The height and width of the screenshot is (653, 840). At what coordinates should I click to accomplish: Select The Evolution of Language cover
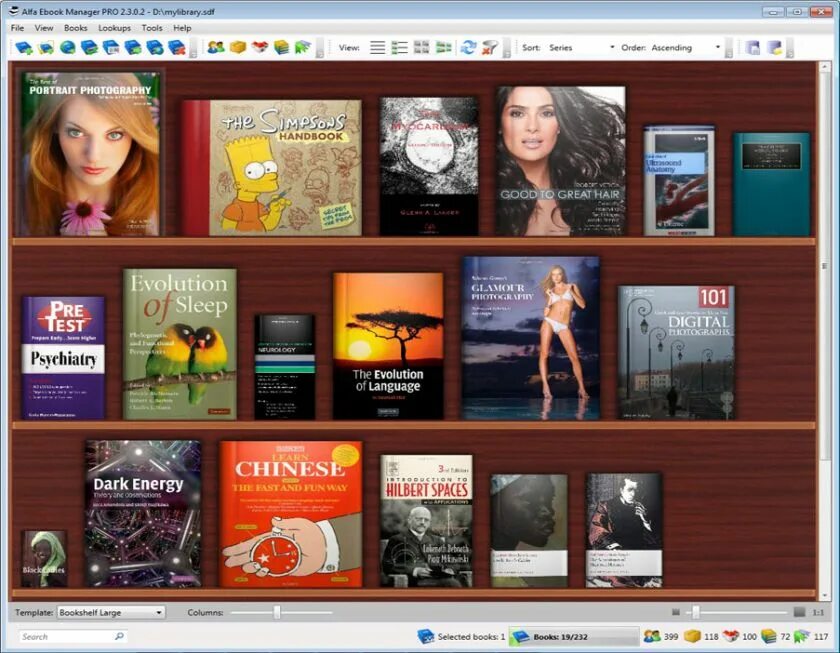pos(388,346)
